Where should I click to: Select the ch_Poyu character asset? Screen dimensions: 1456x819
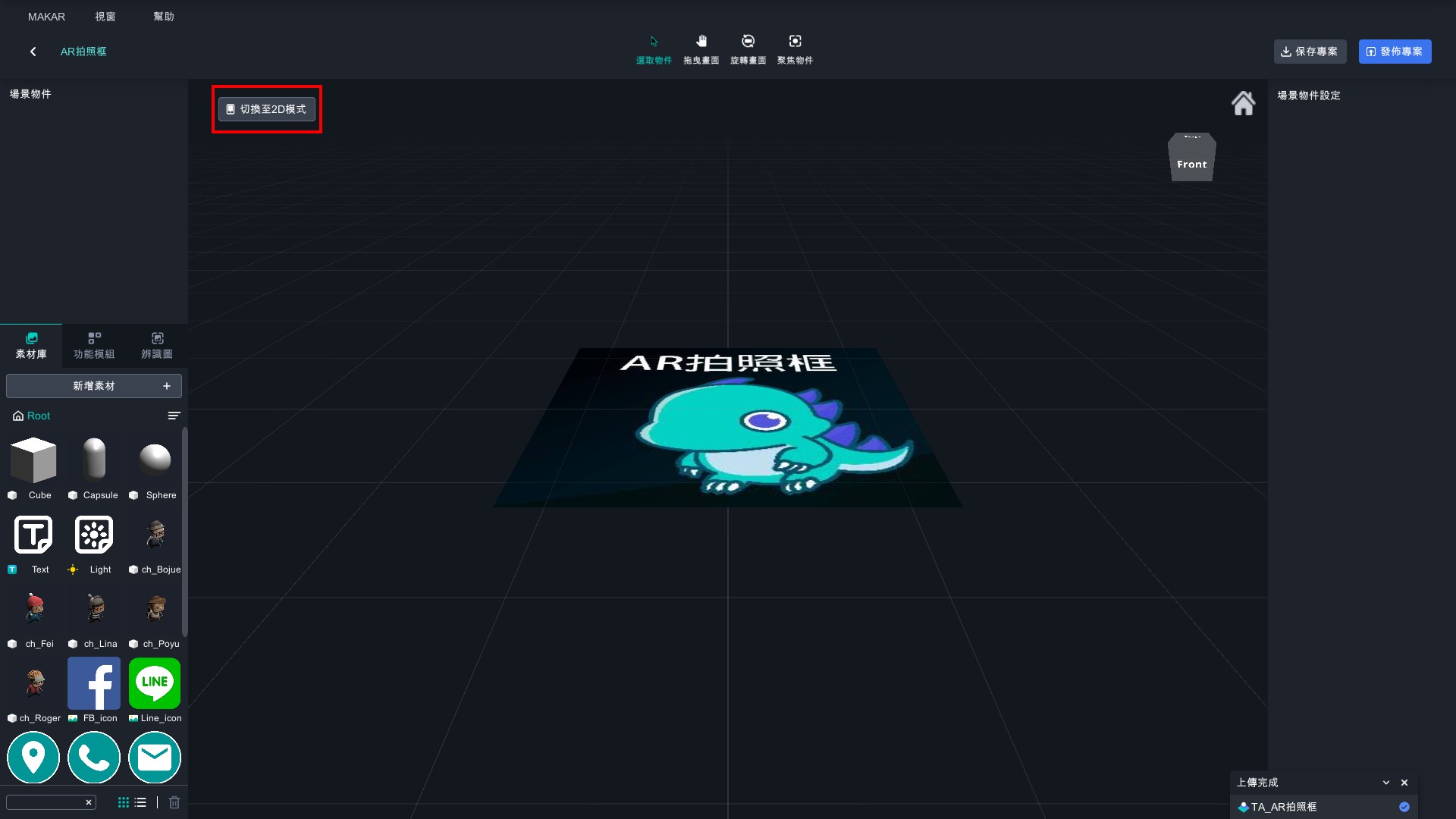click(155, 608)
